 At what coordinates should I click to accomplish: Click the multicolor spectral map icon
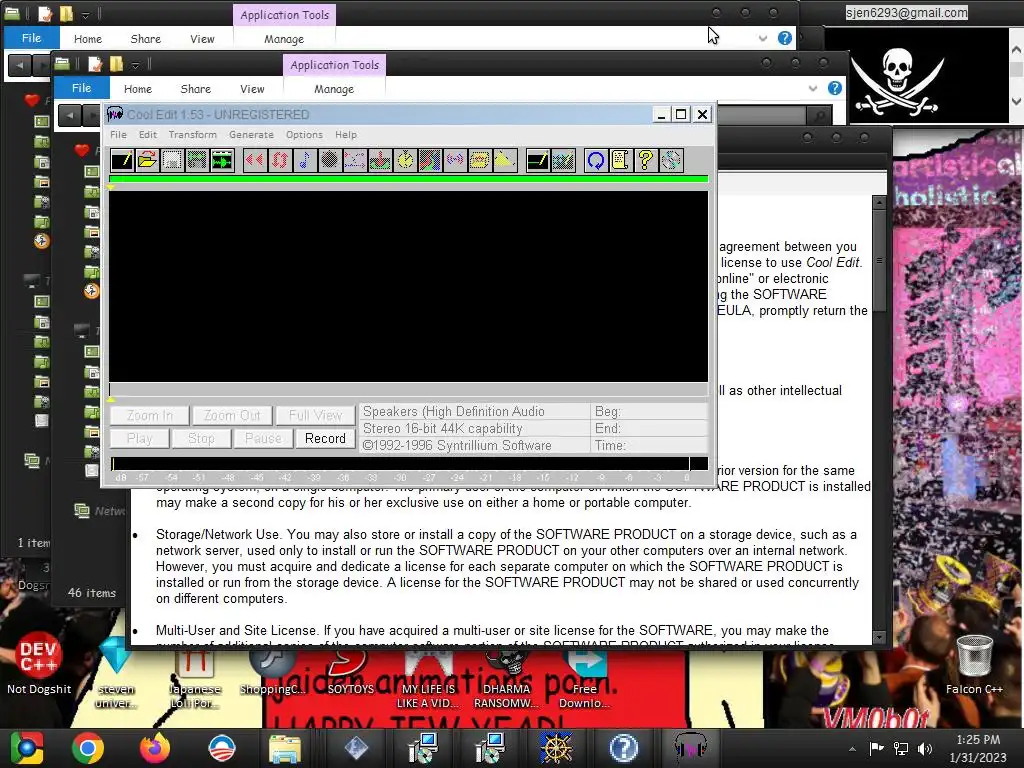point(430,160)
